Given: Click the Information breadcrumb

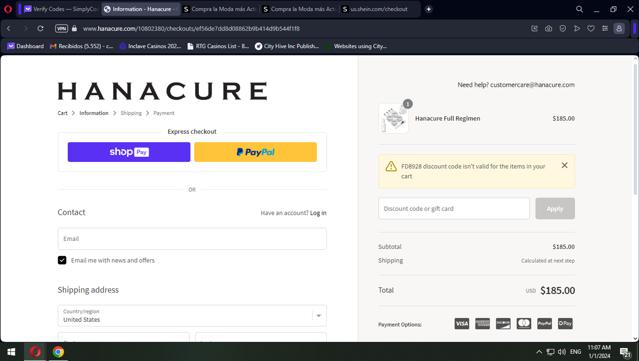Looking at the screenshot, I should (x=94, y=113).
